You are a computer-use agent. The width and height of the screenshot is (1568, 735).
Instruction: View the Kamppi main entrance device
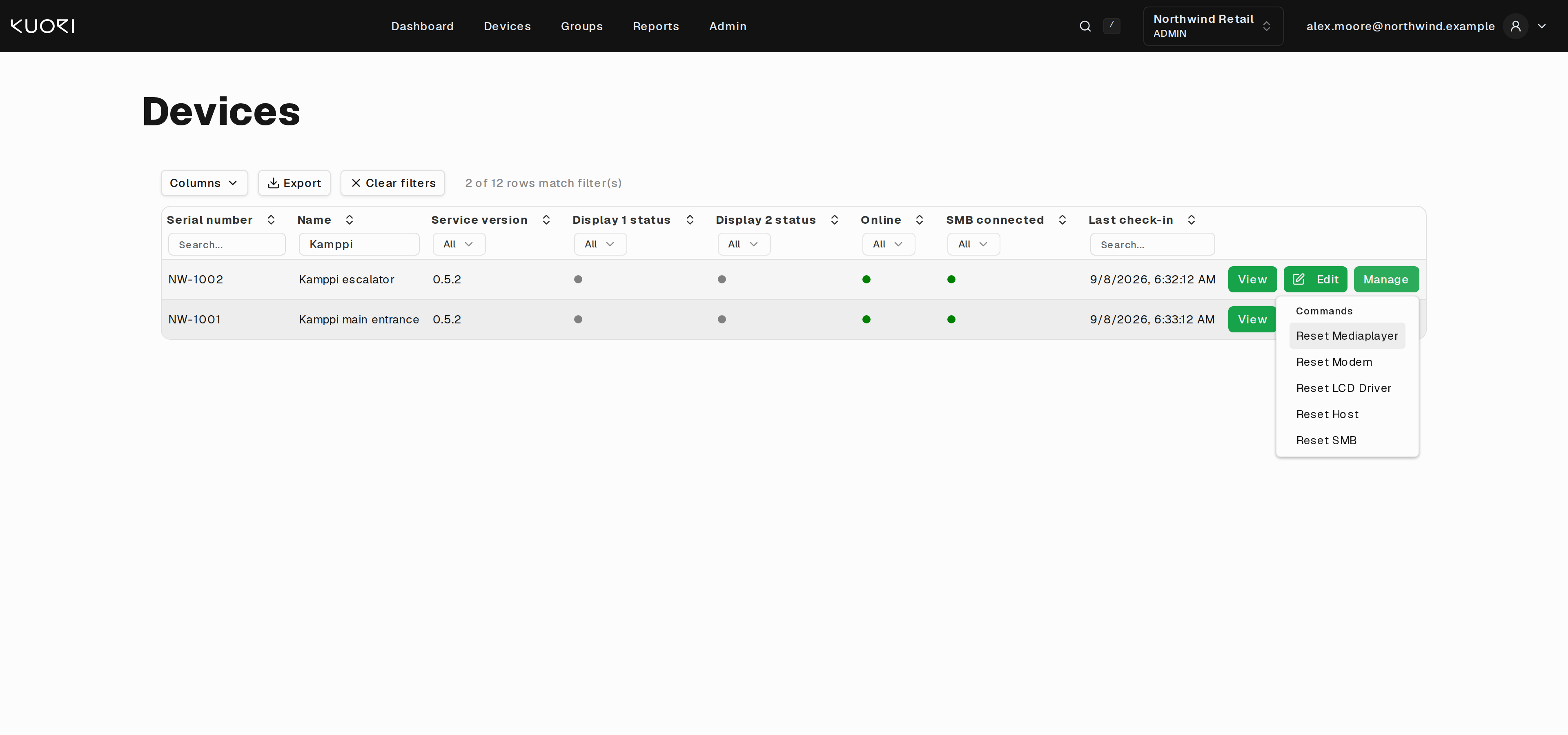(1252, 319)
